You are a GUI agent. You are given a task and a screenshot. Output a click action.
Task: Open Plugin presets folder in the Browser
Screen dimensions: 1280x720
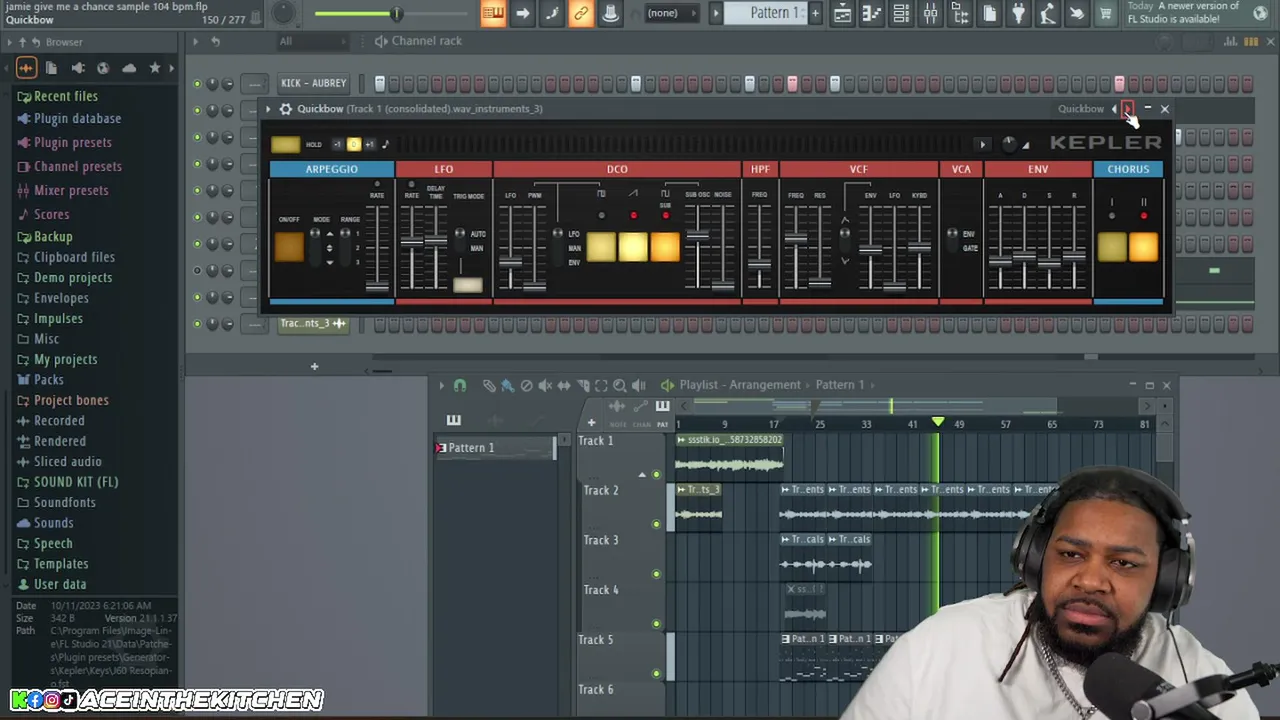(x=72, y=142)
